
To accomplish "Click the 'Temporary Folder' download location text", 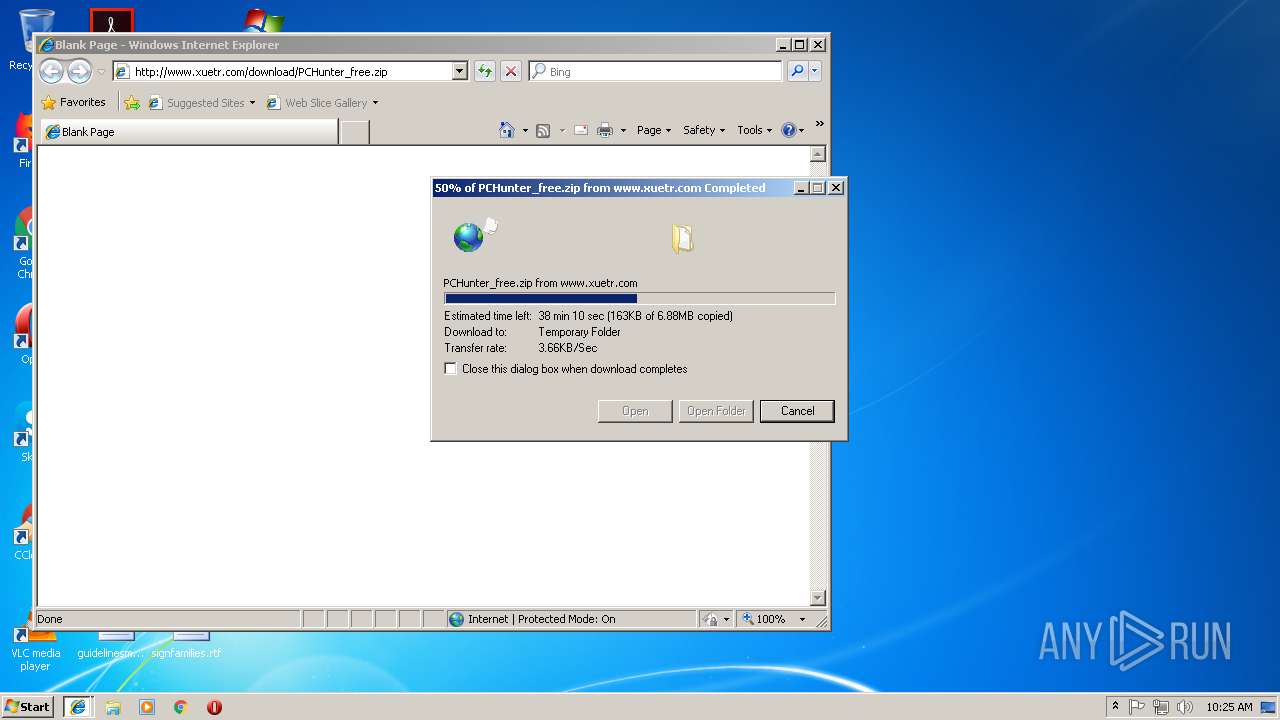I will pyautogui.click(x=579, y=332).
